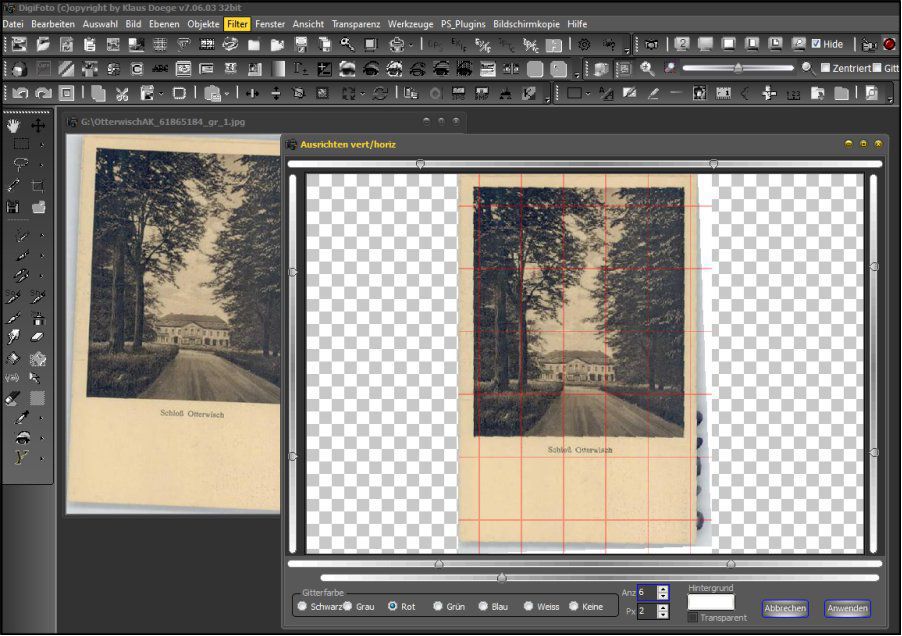Open the Filter menu
Image resolution: width=902 pixels, height=636 pixels.
click(237, 23)
